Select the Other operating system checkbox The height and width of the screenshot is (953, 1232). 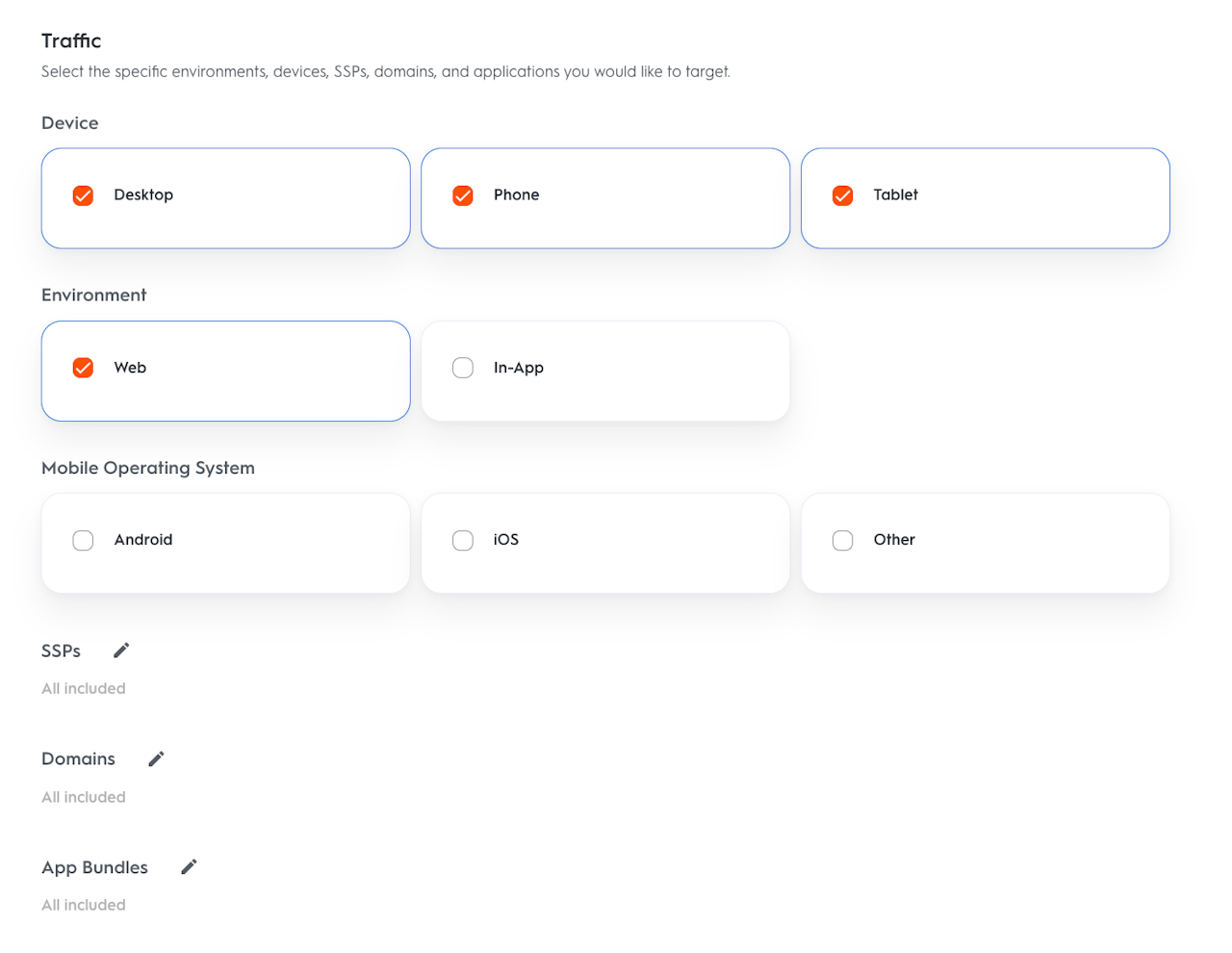(843, 540)
